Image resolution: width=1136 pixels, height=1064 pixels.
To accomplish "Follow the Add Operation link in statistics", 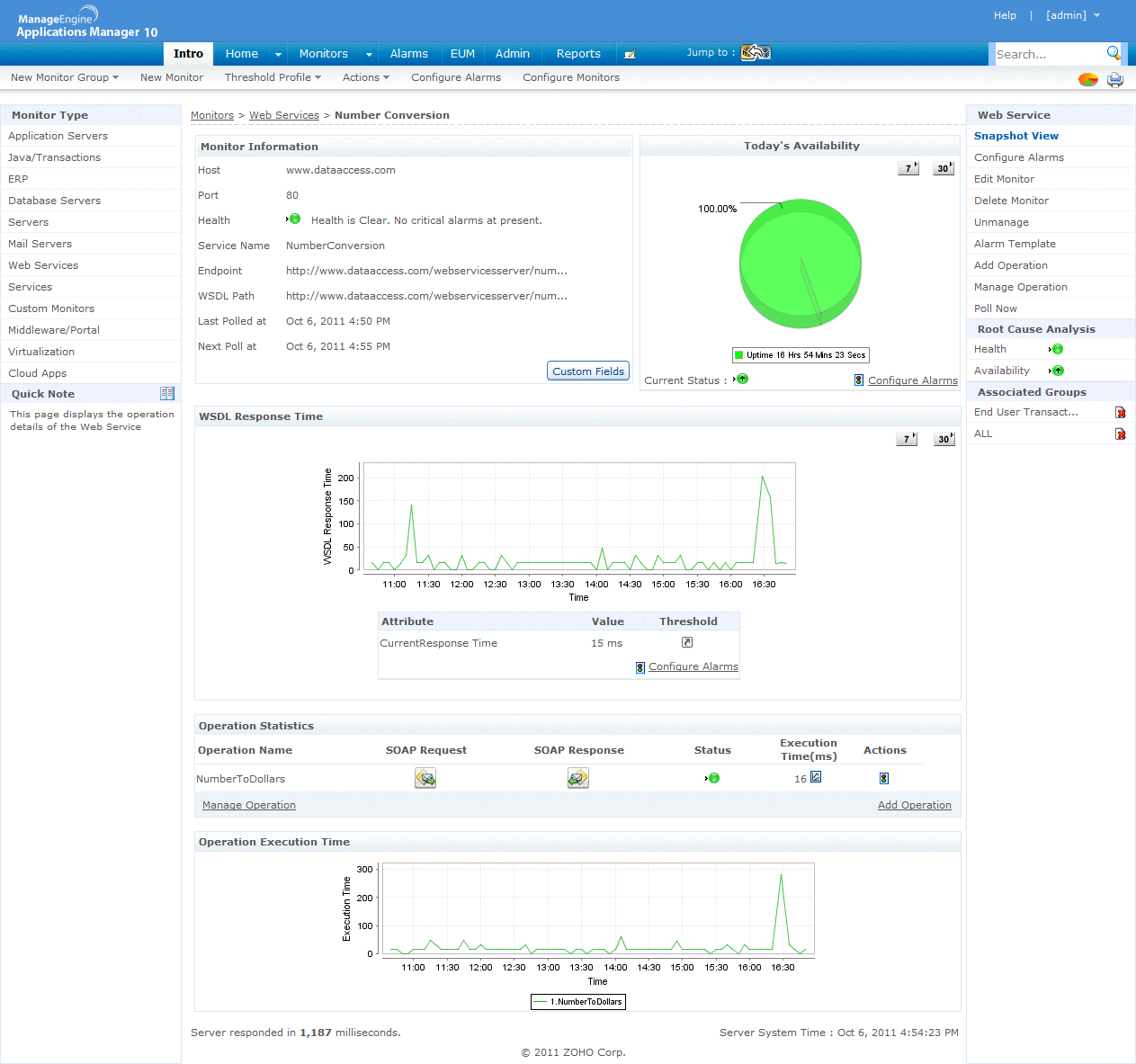I will point(914,805).
